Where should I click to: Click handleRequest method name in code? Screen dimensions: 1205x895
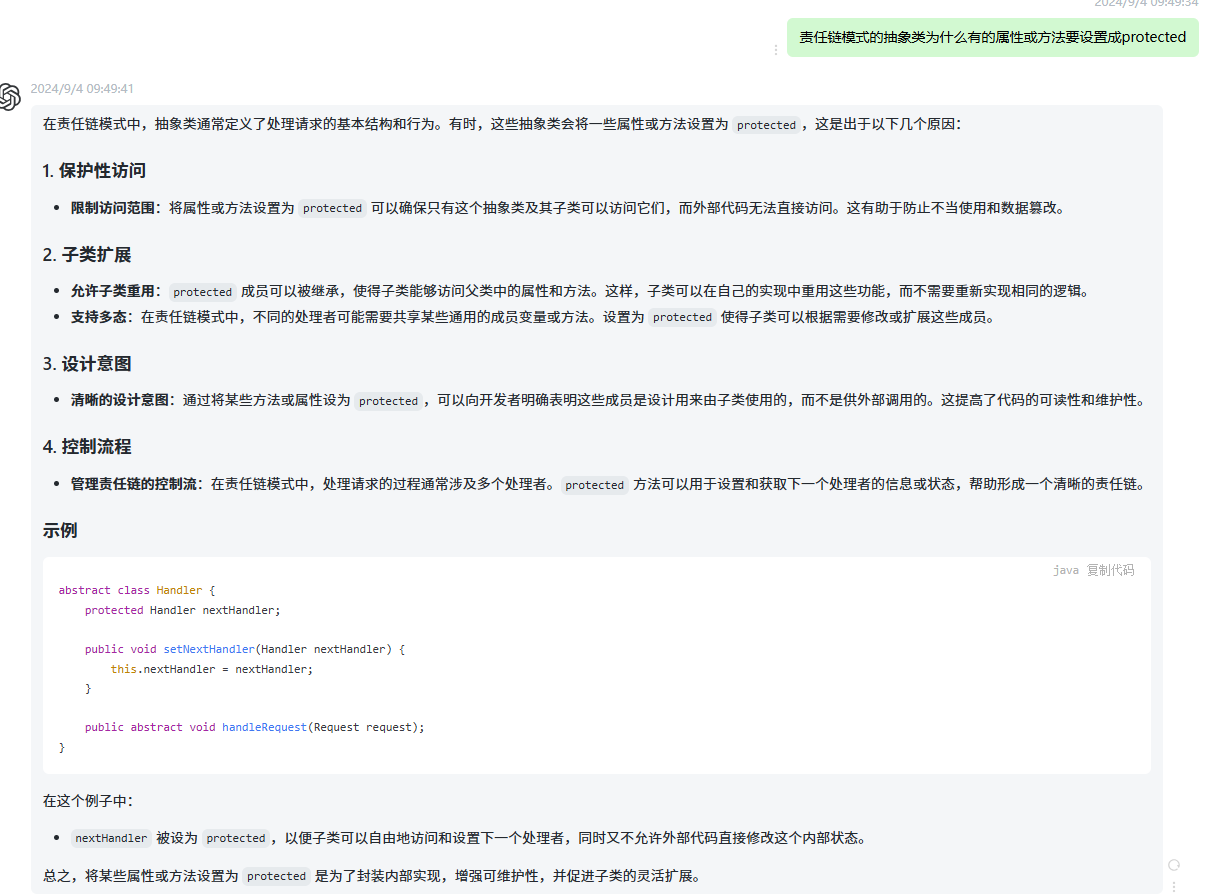[264, 727]
